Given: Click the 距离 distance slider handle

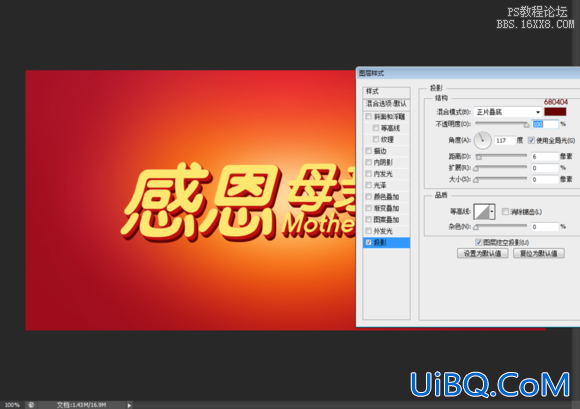Looking at the screenshot, I should pyautogui.click(x=479, y=157).
